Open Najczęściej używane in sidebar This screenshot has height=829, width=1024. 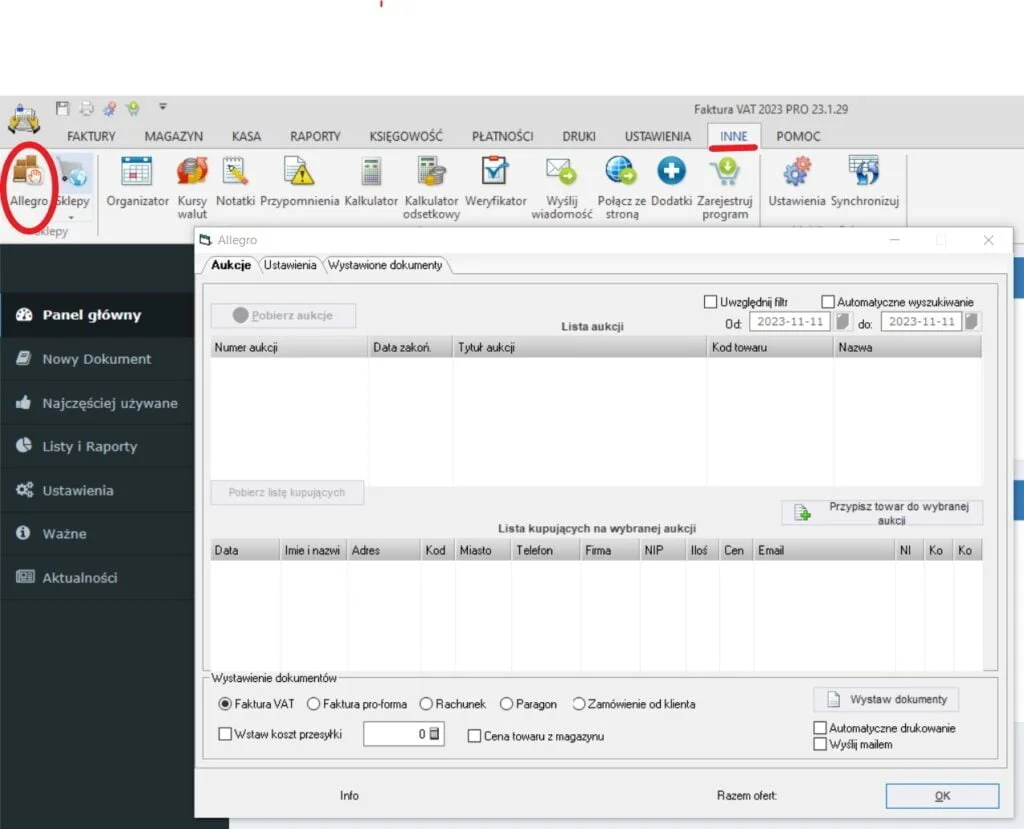(97, 403)
